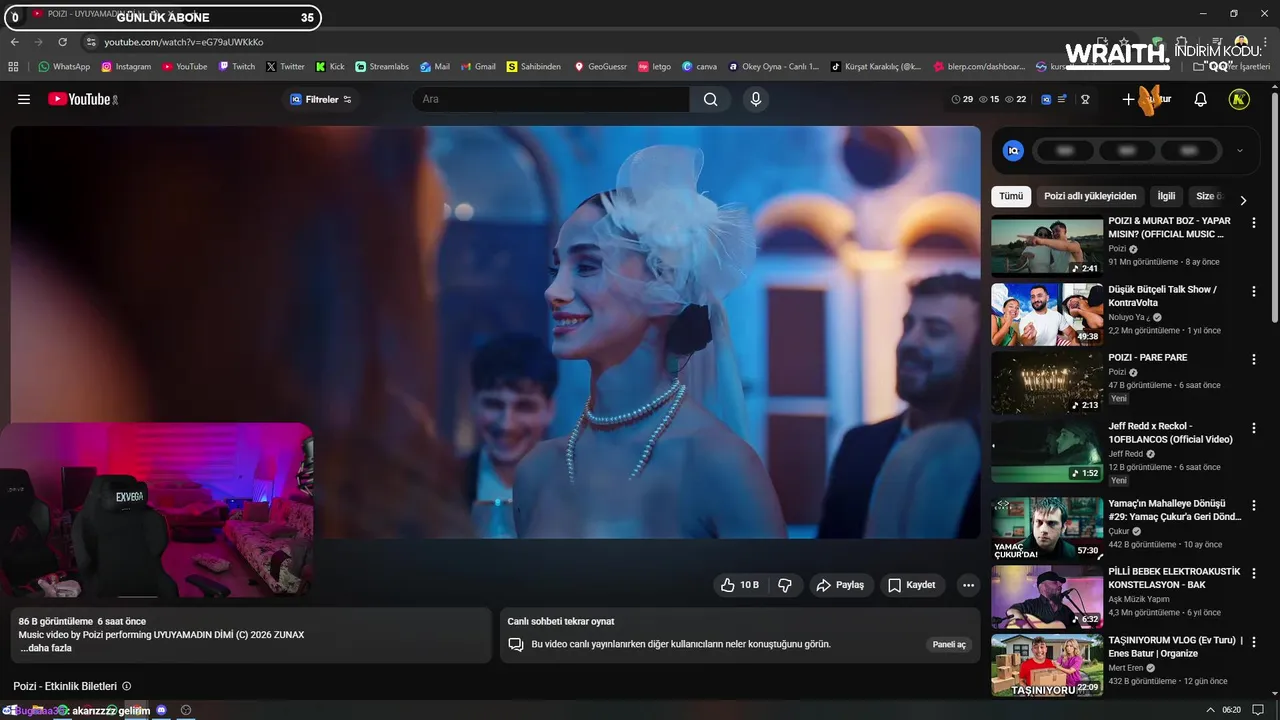Open the Poizi - Etkinlik Biletleri link
The height and width of the screenshot is (720, 1280).
pos(65,686)
